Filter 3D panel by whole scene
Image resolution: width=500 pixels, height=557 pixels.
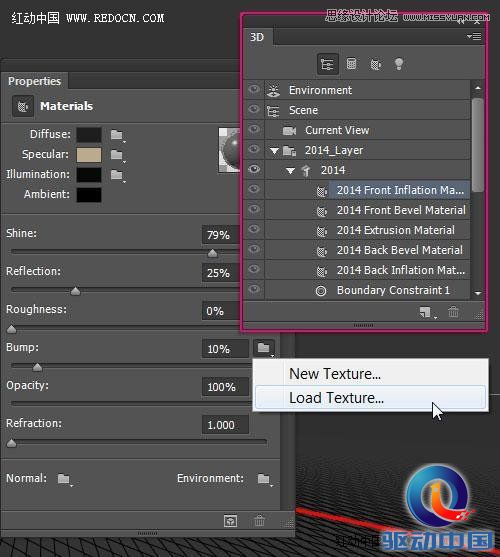tap(327, 64)
